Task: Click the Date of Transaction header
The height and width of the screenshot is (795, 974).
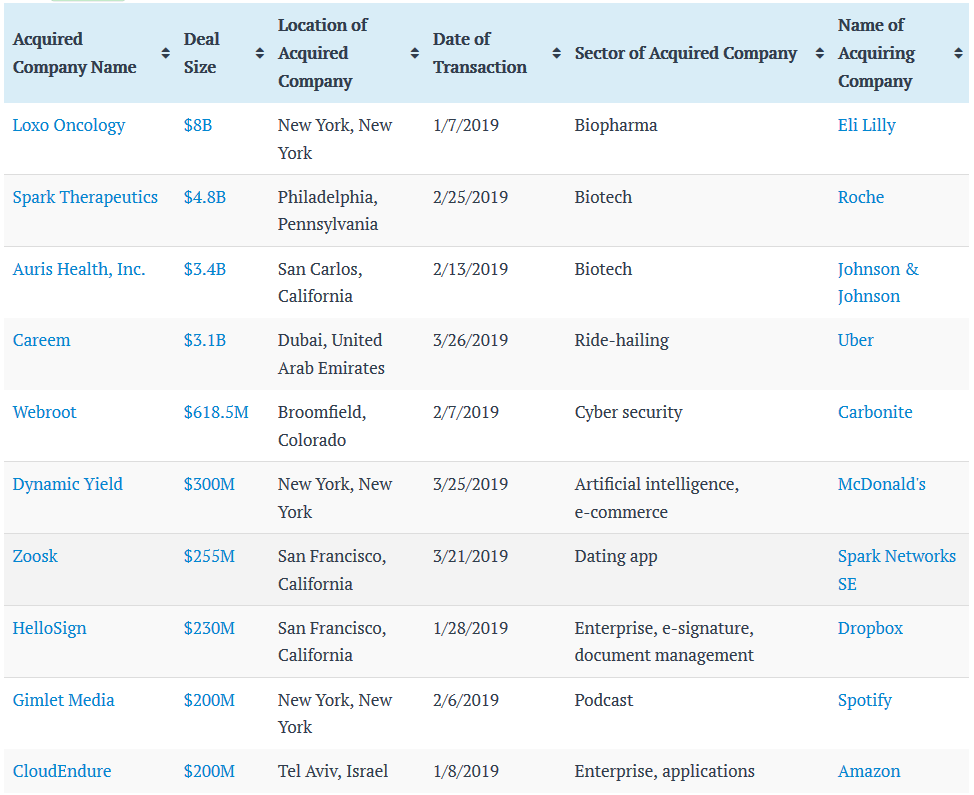Action: 480,53
